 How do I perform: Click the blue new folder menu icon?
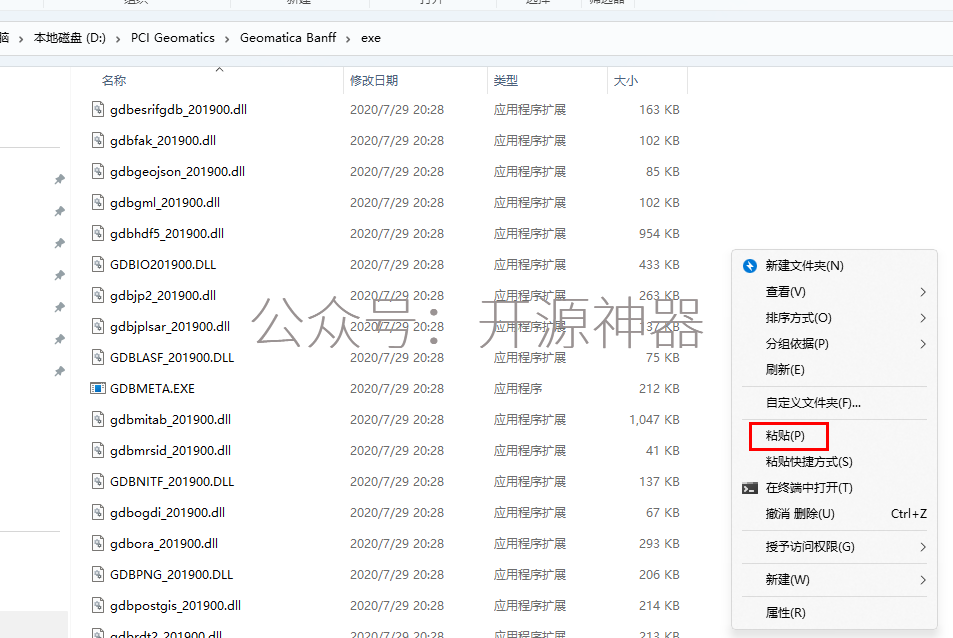tap(750, 266)
